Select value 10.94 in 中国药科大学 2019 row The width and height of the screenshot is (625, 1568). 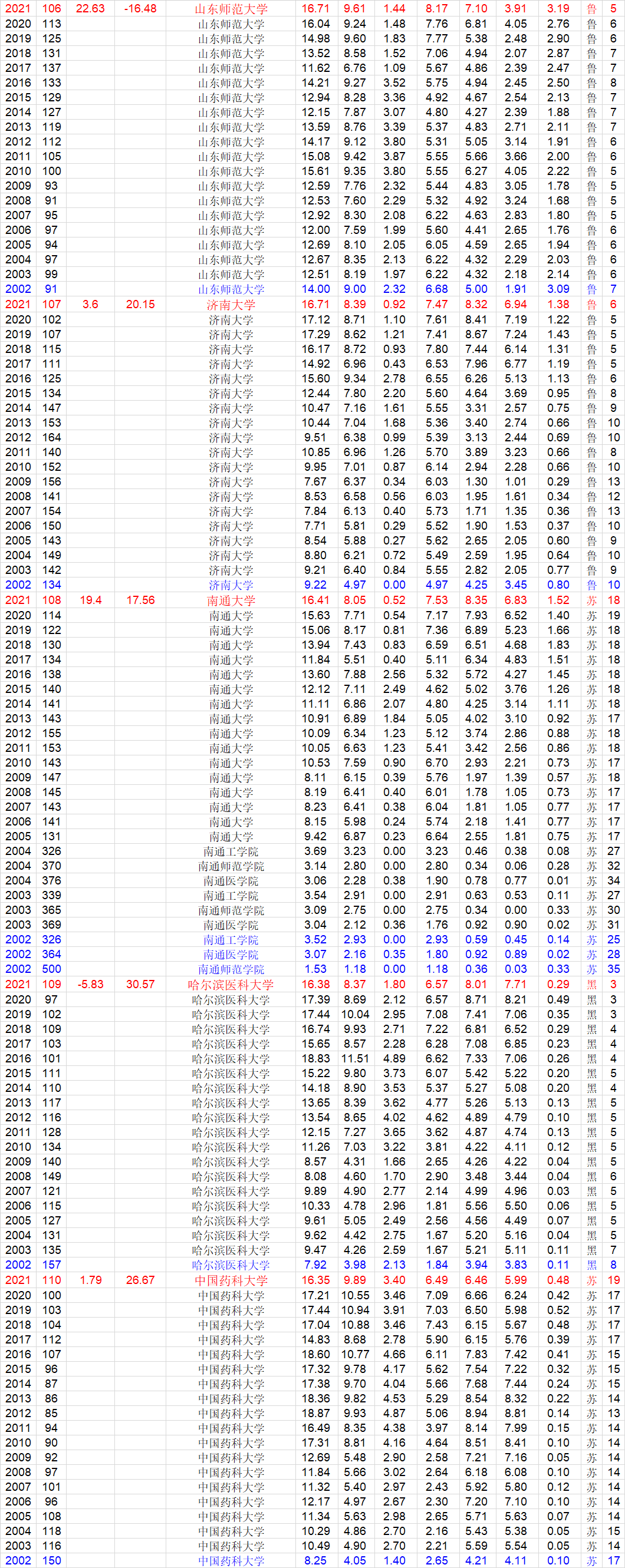[354, 1309]
